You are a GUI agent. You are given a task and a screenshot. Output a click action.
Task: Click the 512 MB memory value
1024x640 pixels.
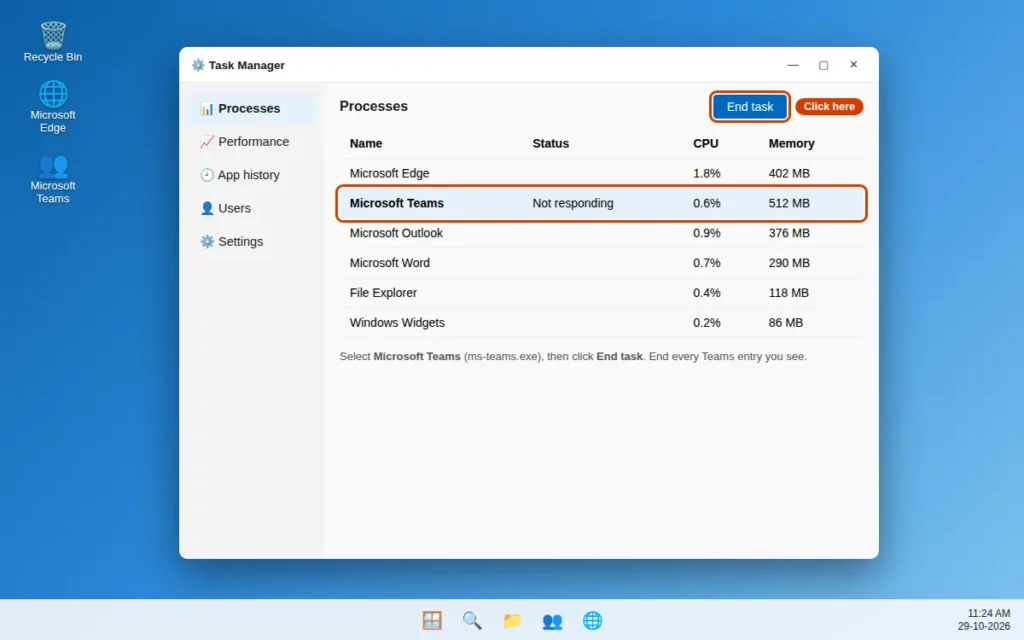click(x=789, y=203)
